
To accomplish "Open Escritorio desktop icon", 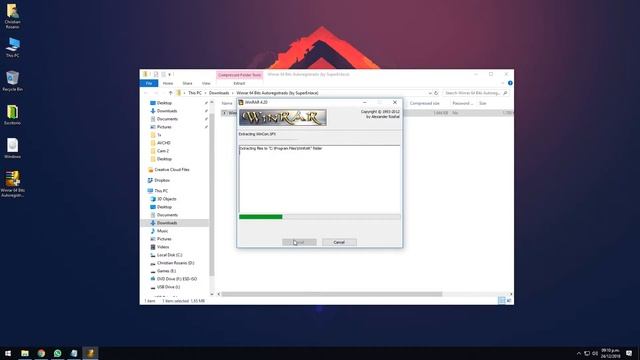I will click(x=13, y=115).
